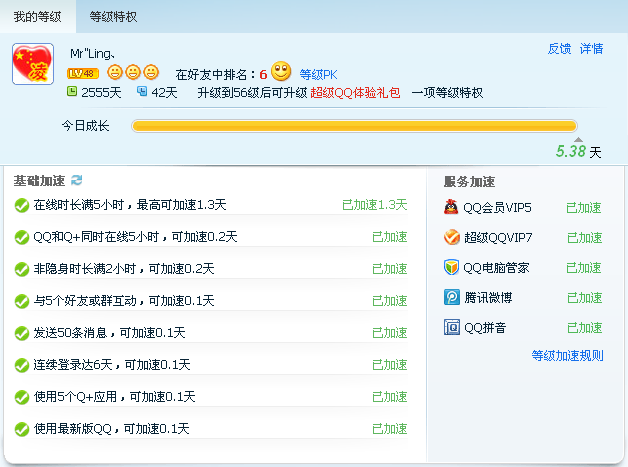Click the 已加速 status for 非隐身时长满2小时
The width and height of the screenshot is (628, 467).
pos(390,269)
